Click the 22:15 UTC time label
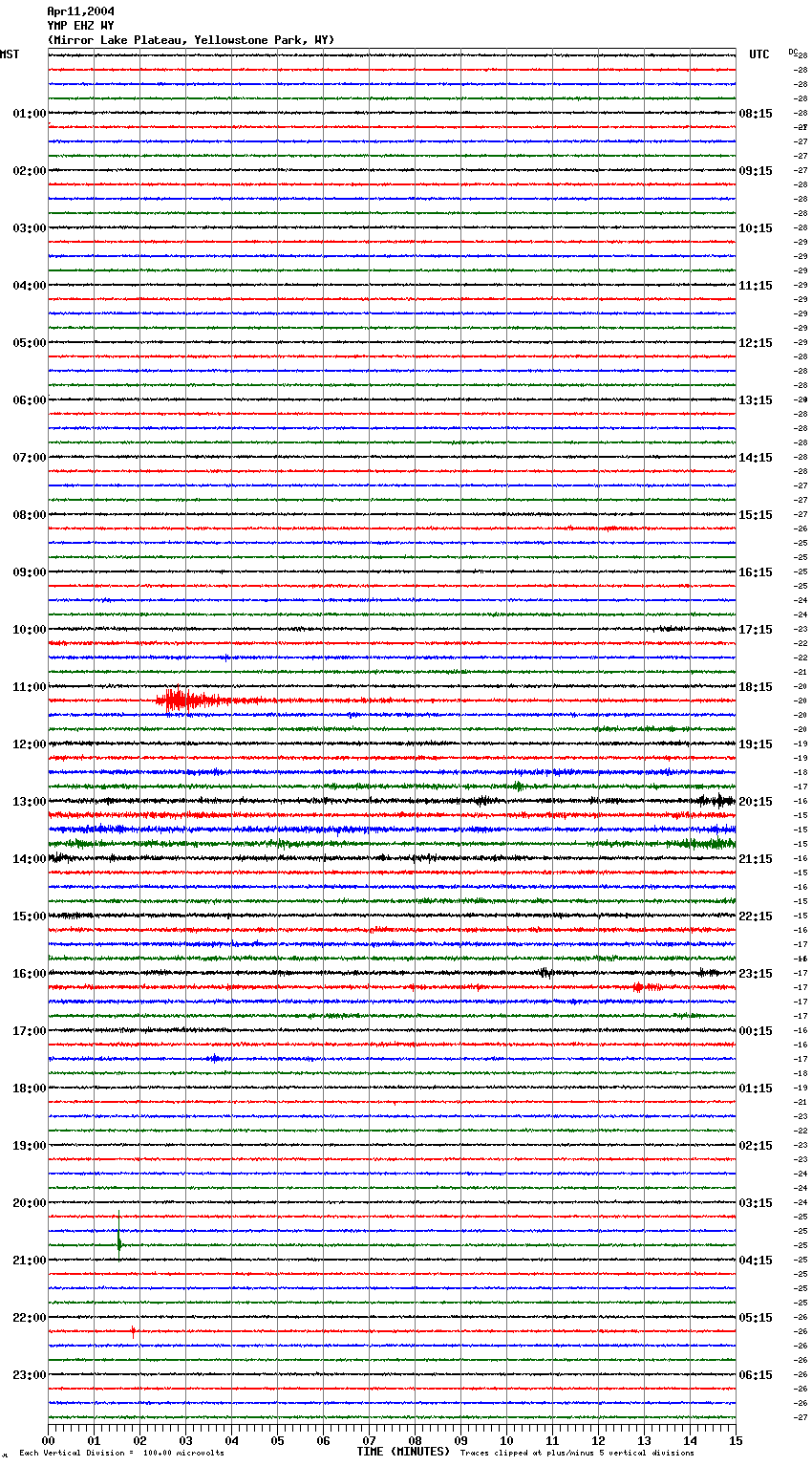The width and height of the screenshot is (812, 1466). coord(756,916)
